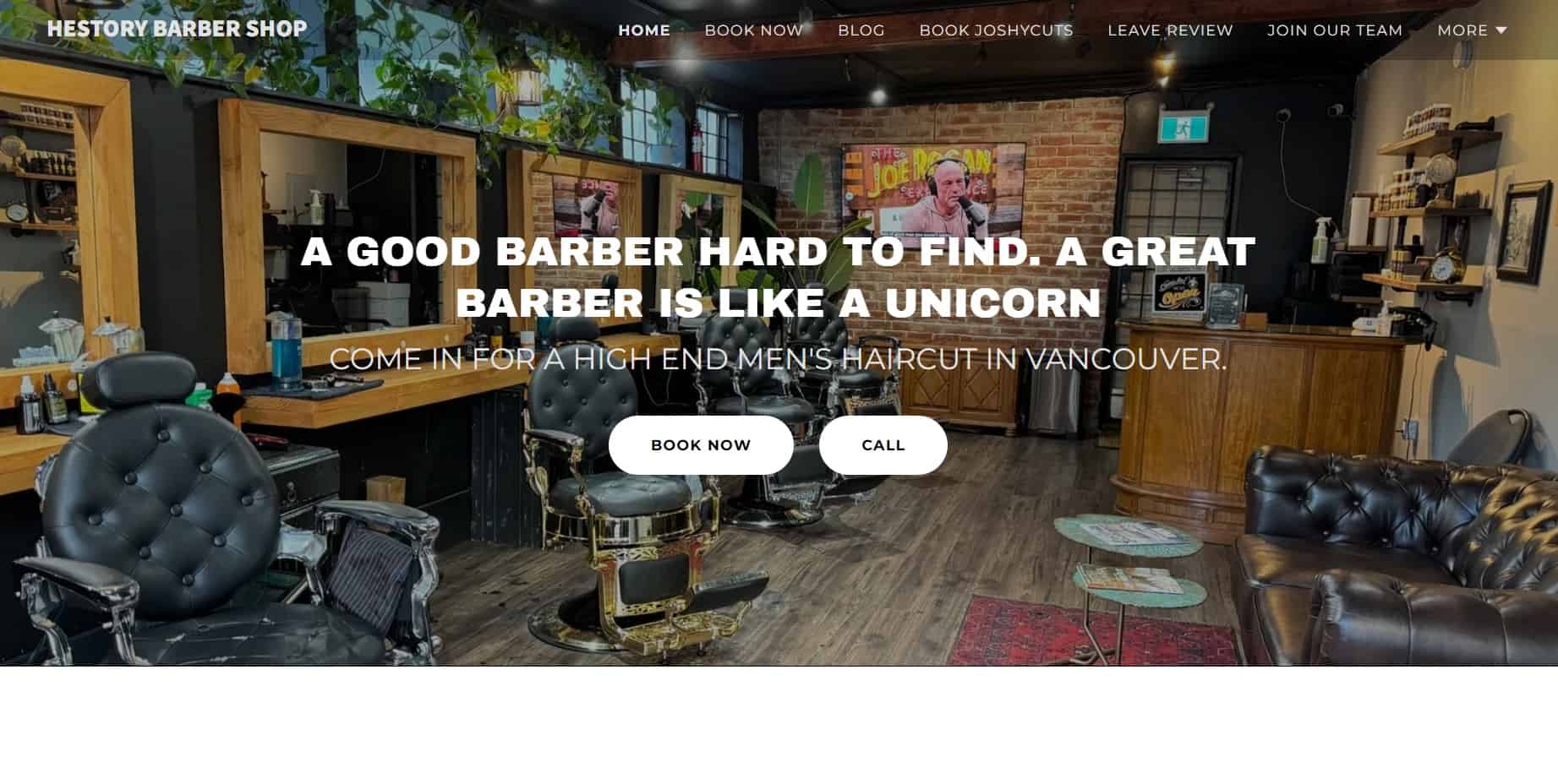Go to the HOME nav item
The width and height of the screenshot is (1558, 784).
644,30
